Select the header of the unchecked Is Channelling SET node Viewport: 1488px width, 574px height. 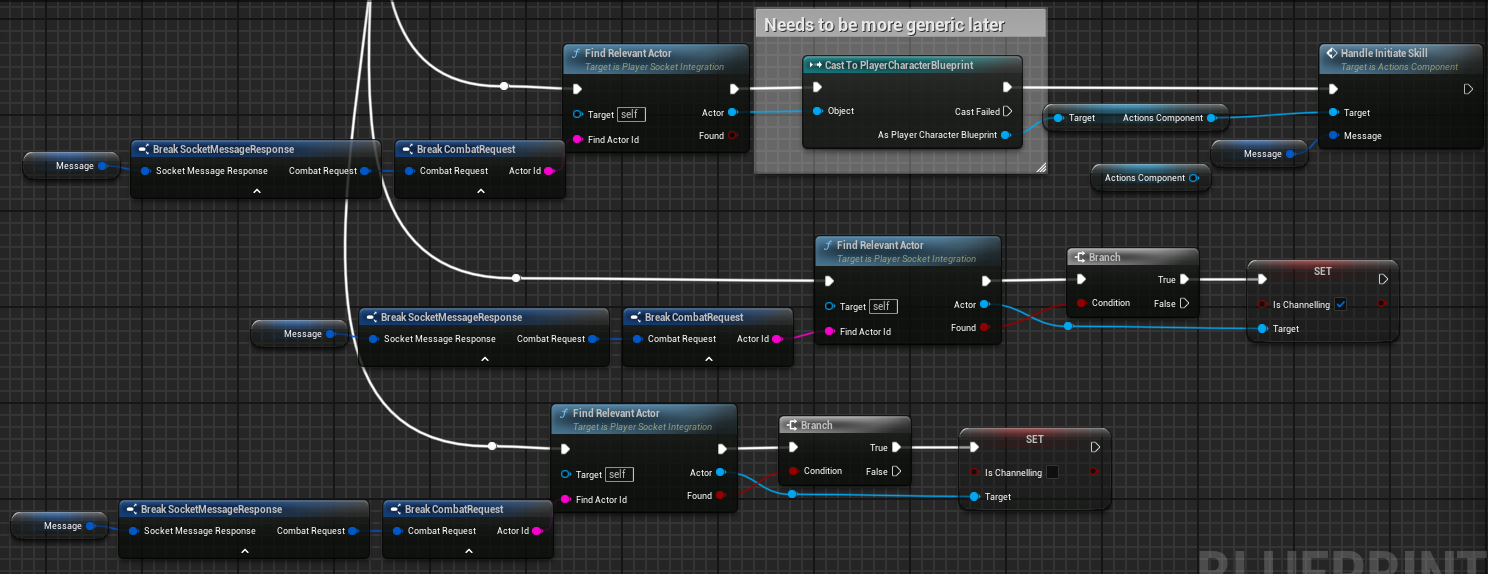pos(1034,439)
